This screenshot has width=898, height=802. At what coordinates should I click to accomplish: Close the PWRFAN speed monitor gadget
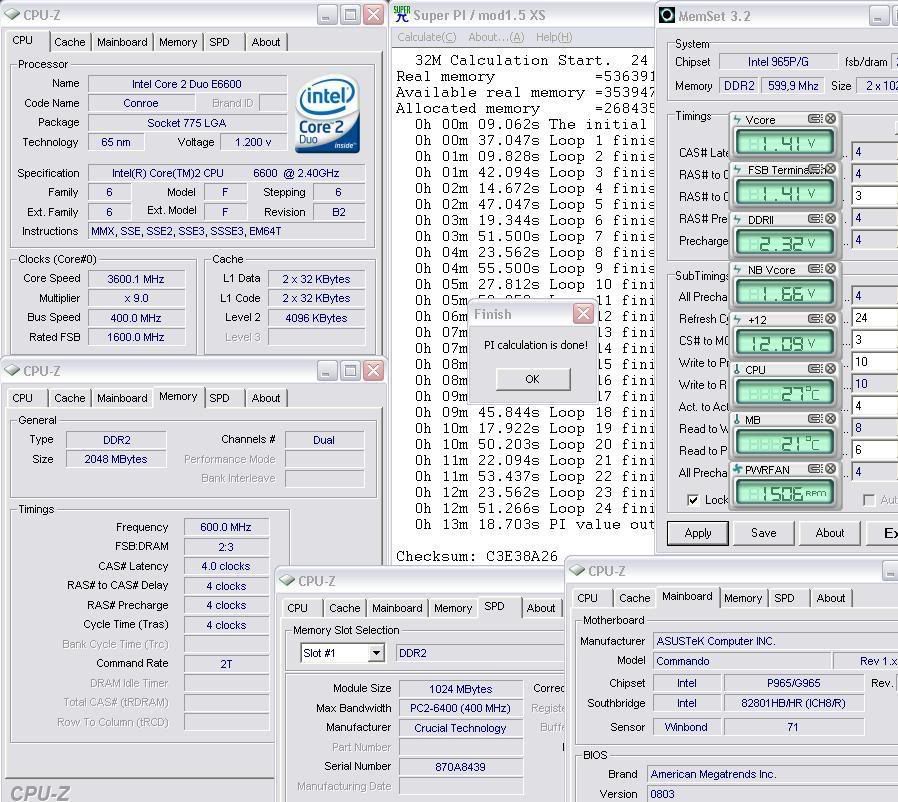click(x=830, y=469)
